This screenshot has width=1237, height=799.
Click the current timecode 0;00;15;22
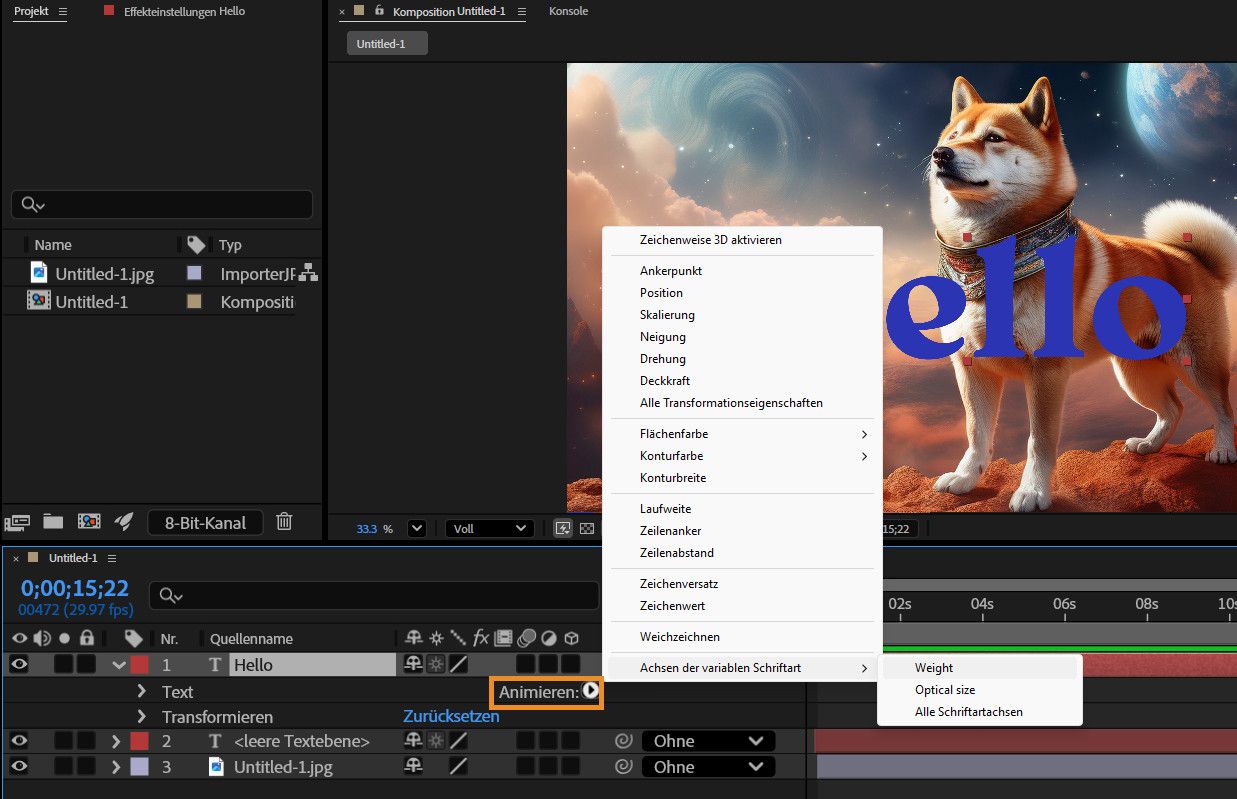[x=75, y=588]
